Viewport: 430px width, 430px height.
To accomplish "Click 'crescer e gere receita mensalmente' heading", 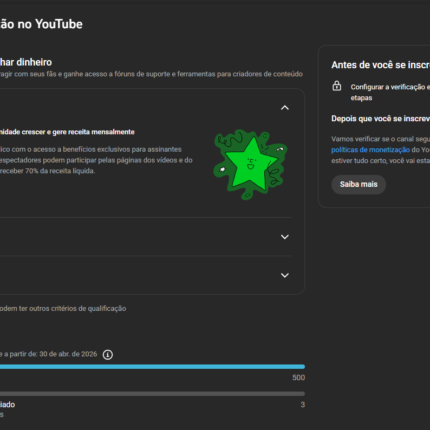I will click(x=78, y=132).
